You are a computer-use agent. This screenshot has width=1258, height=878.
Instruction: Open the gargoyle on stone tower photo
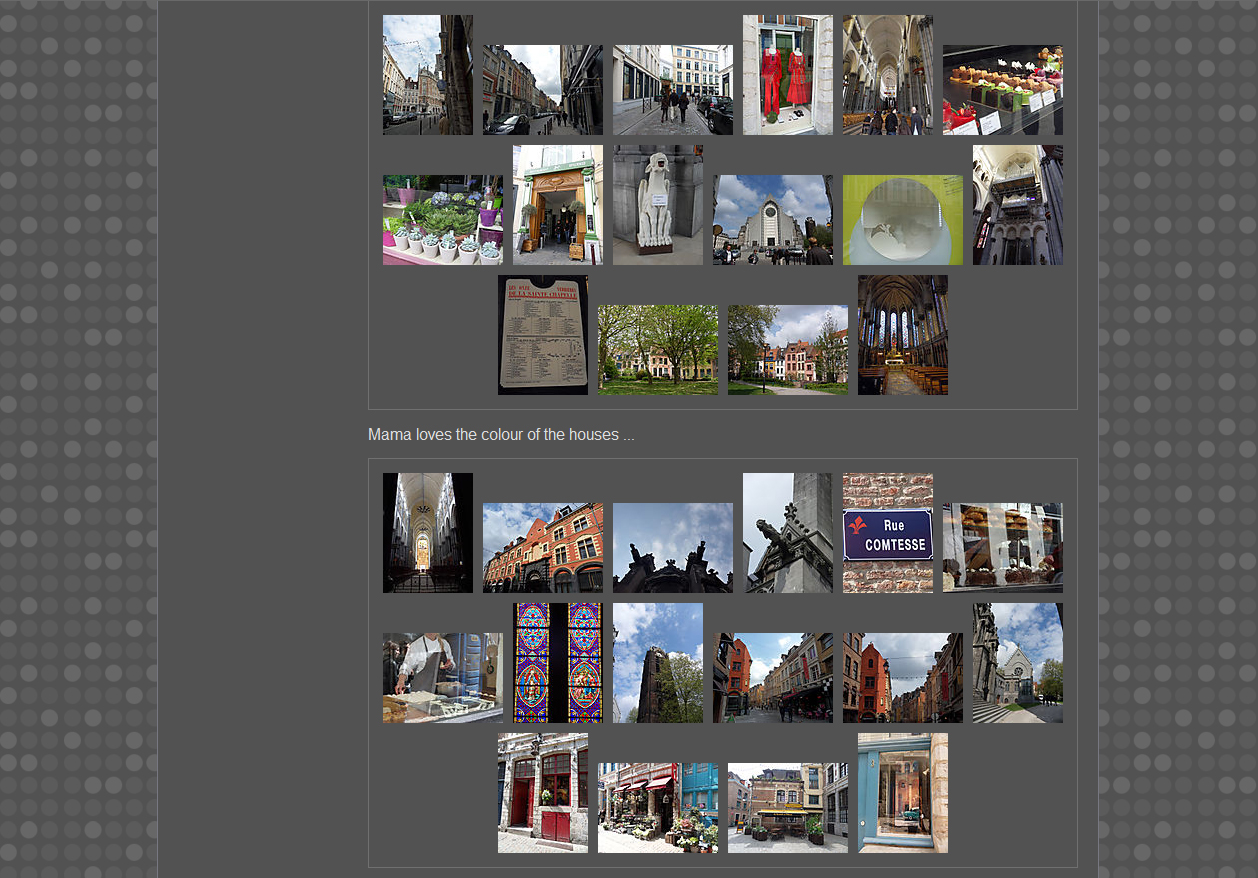pyautogui.click(x=787, y=533)
